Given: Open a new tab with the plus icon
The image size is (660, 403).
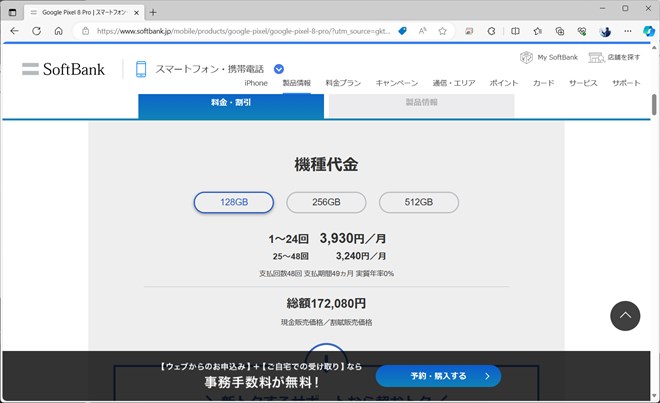Looking at the screenshot, I should [153, 12].
